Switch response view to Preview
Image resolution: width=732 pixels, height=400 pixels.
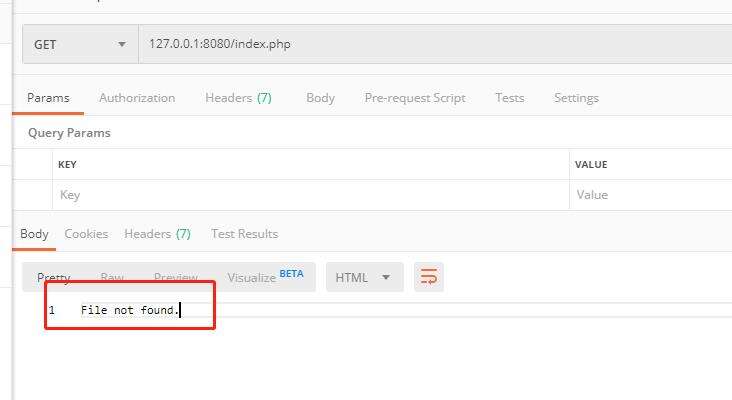175,277
